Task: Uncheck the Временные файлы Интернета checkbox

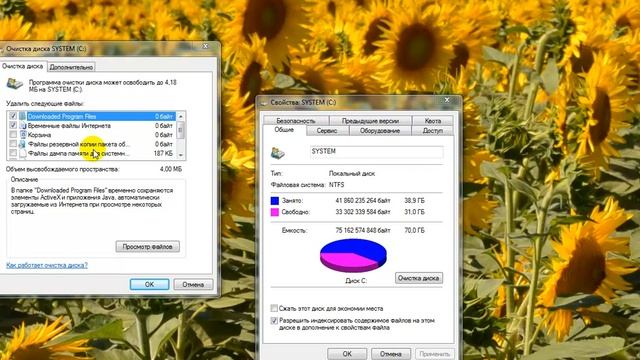Action: [x=13, y=126]
